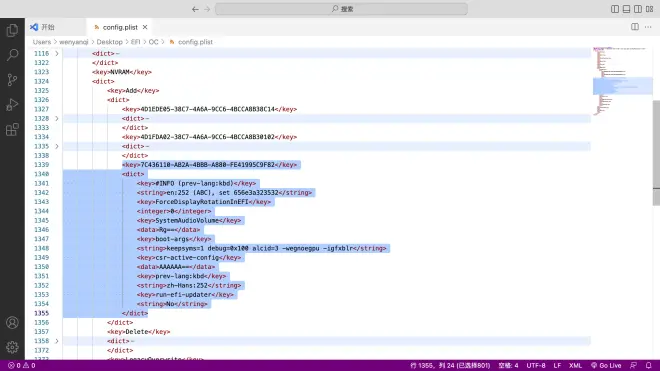Click the #INFO (prev-lang:kbd) key line

click(x=196, y=183)
